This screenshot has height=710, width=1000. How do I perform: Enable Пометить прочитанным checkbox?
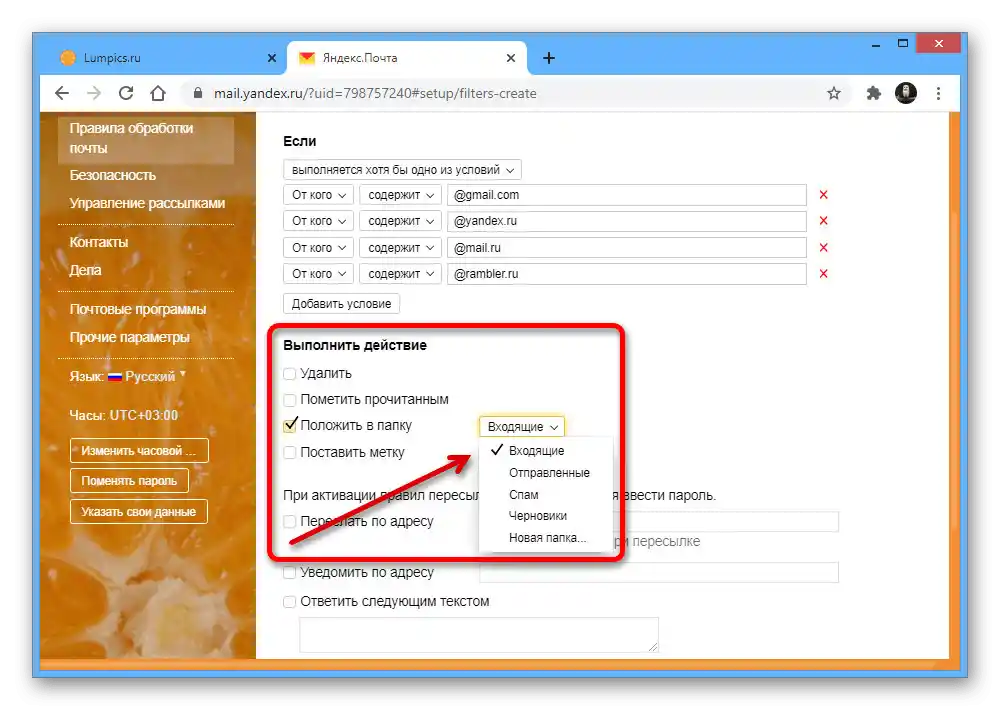point(290,400)
